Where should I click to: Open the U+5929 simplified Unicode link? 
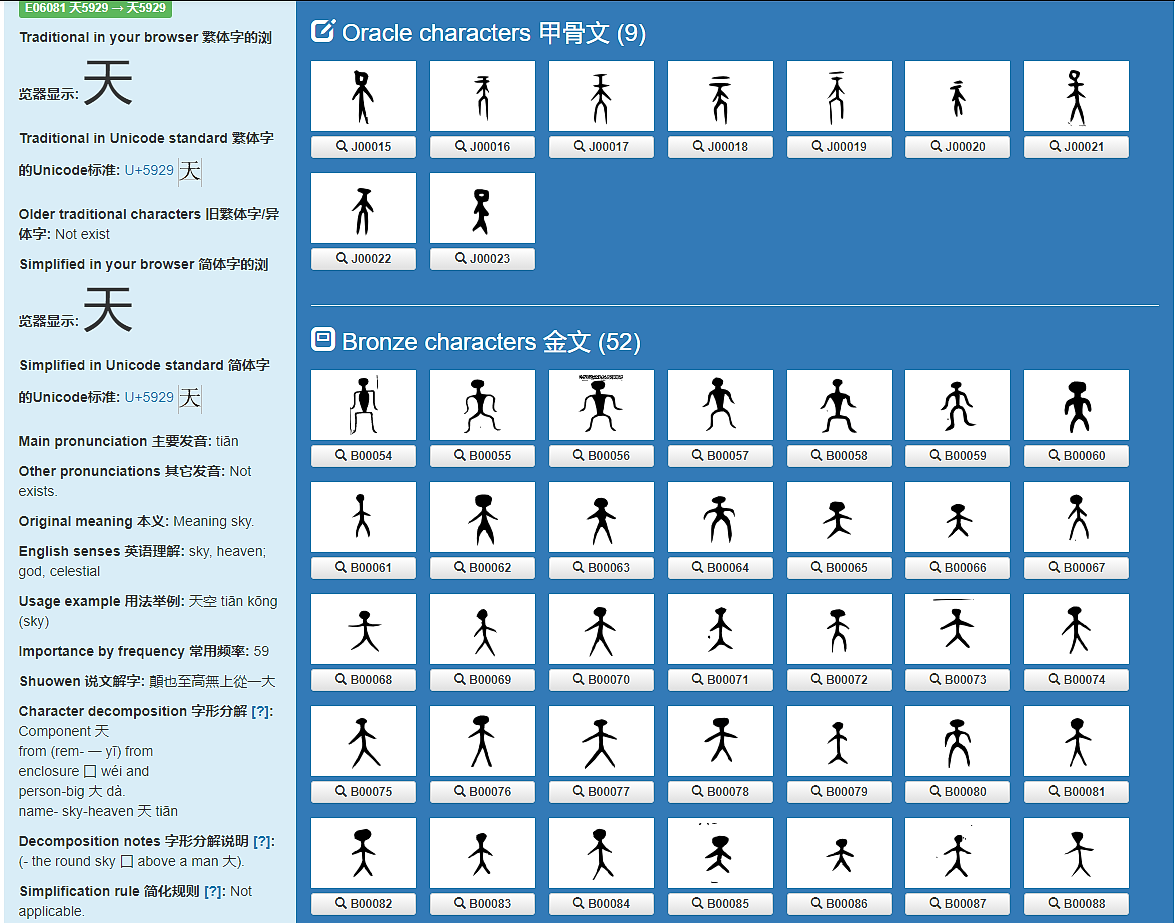[149, 397]
